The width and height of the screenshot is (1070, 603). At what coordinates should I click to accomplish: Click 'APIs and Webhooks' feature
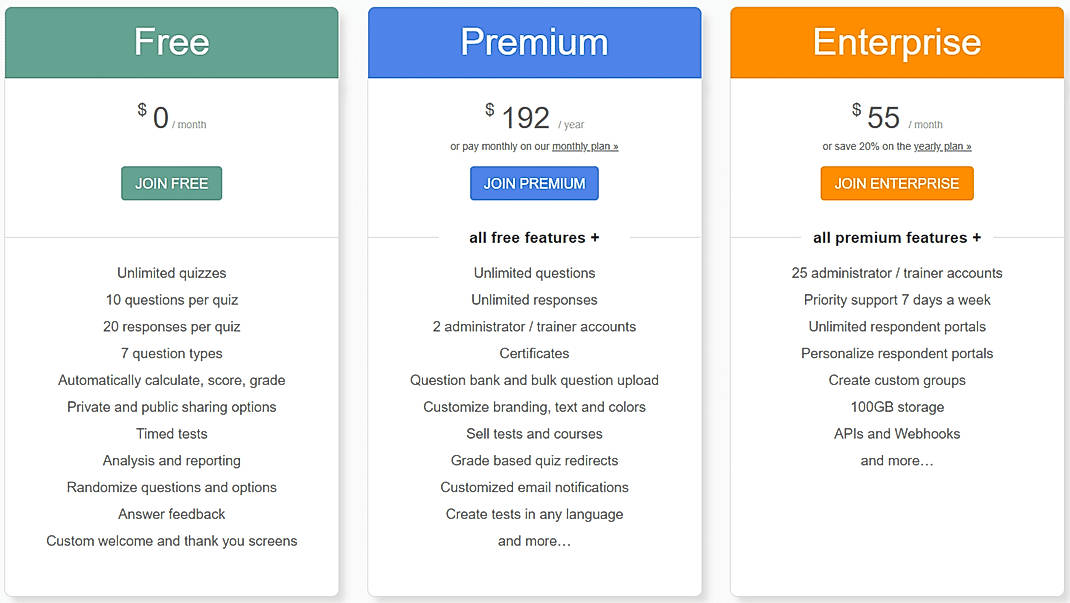click(x=896, y=433)
